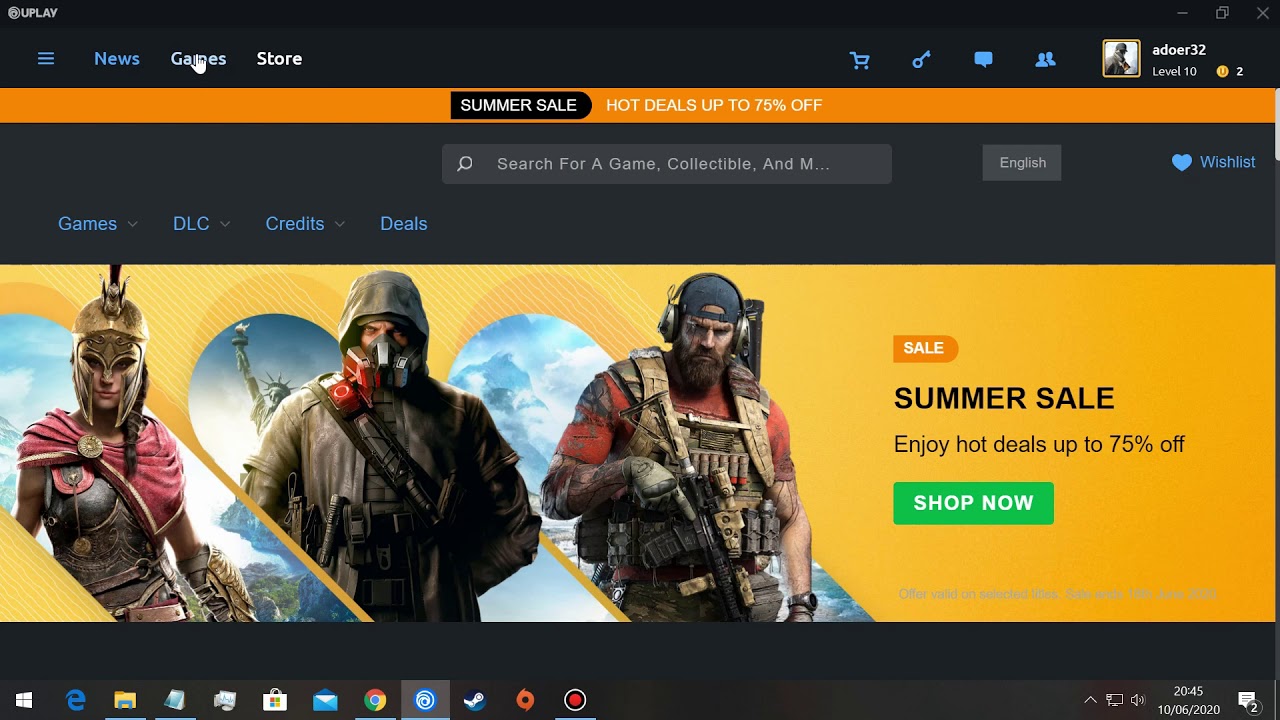Click the volume speaker icon
The width and height of the screenshot is (1280, 720).
1138,700
